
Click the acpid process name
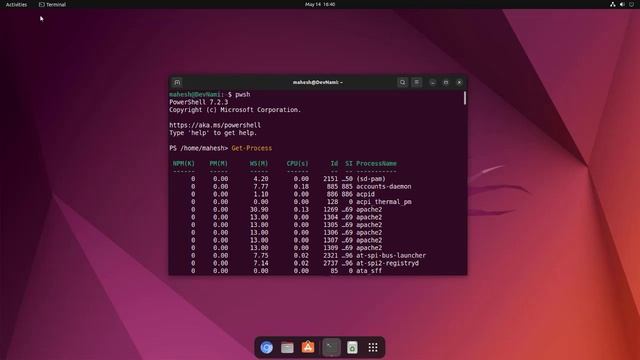pos(365,194)
